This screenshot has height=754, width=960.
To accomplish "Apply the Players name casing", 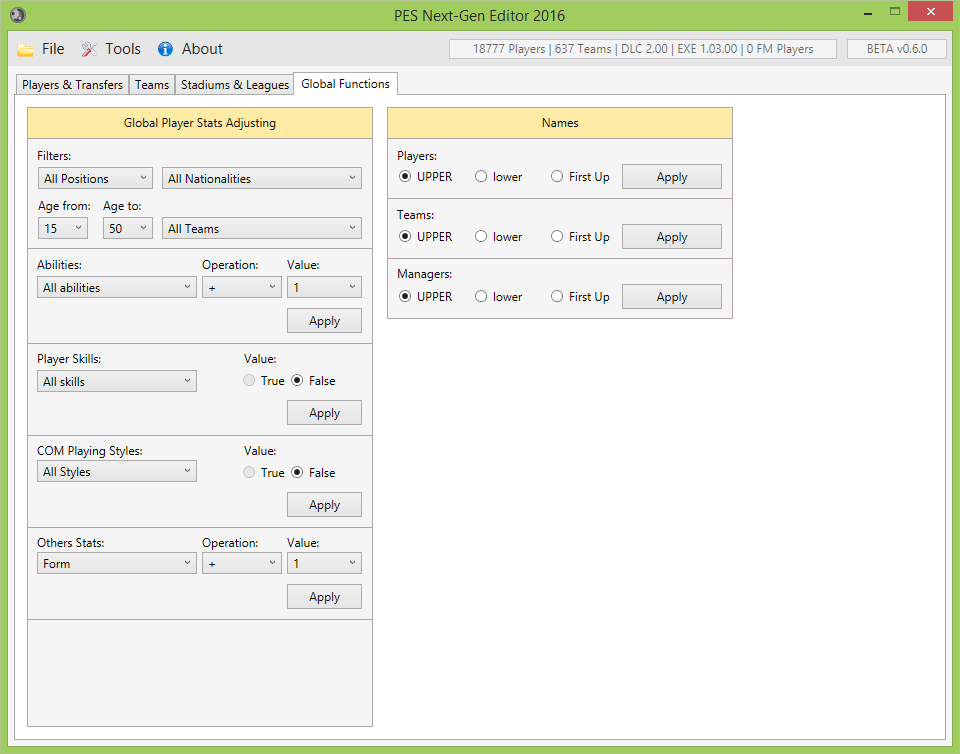I will (x=672, y=177).
